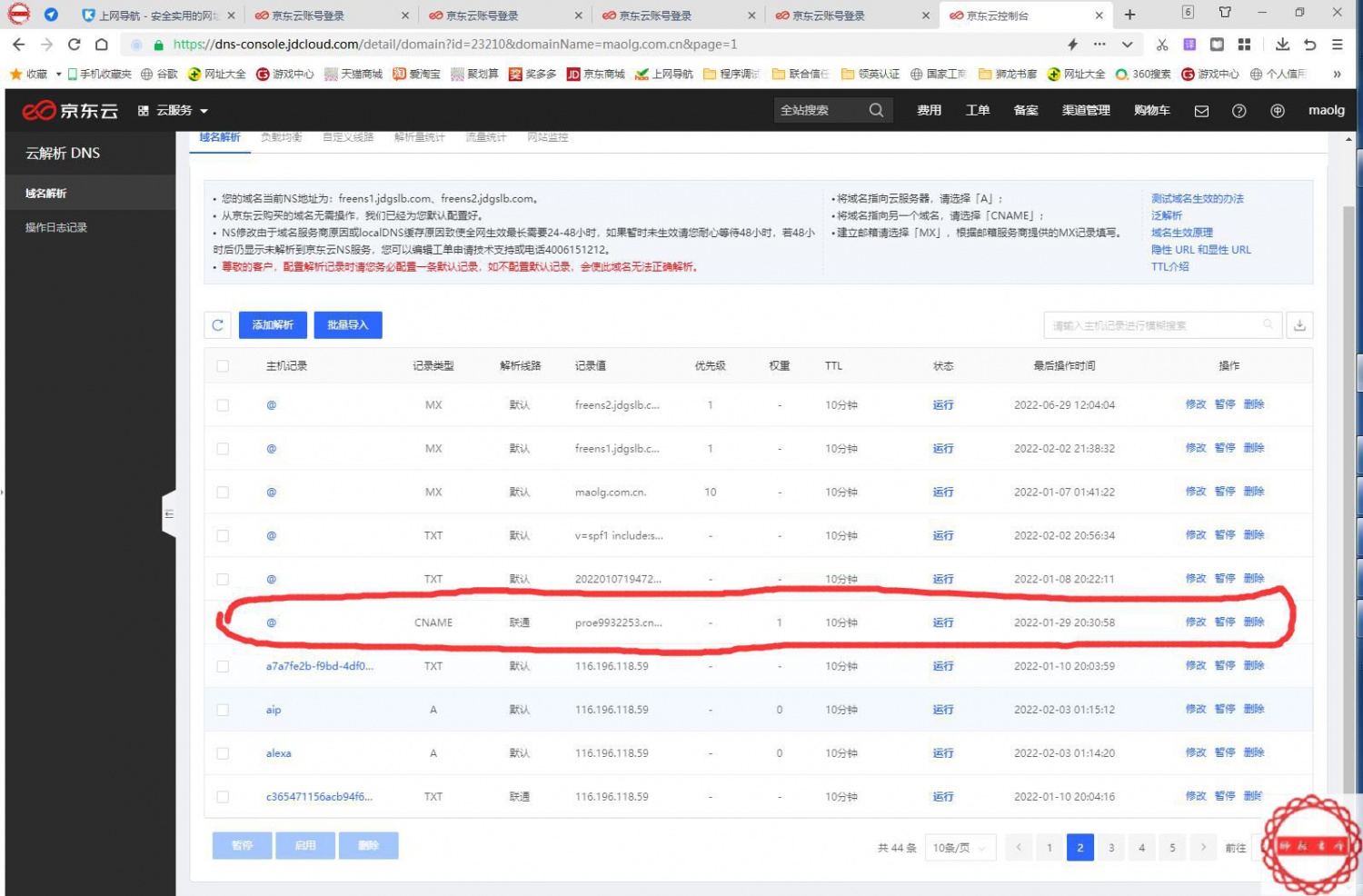
Task: Check the box for the c365471156acb94f6 TXT record
Action: [x=223, y=797]
